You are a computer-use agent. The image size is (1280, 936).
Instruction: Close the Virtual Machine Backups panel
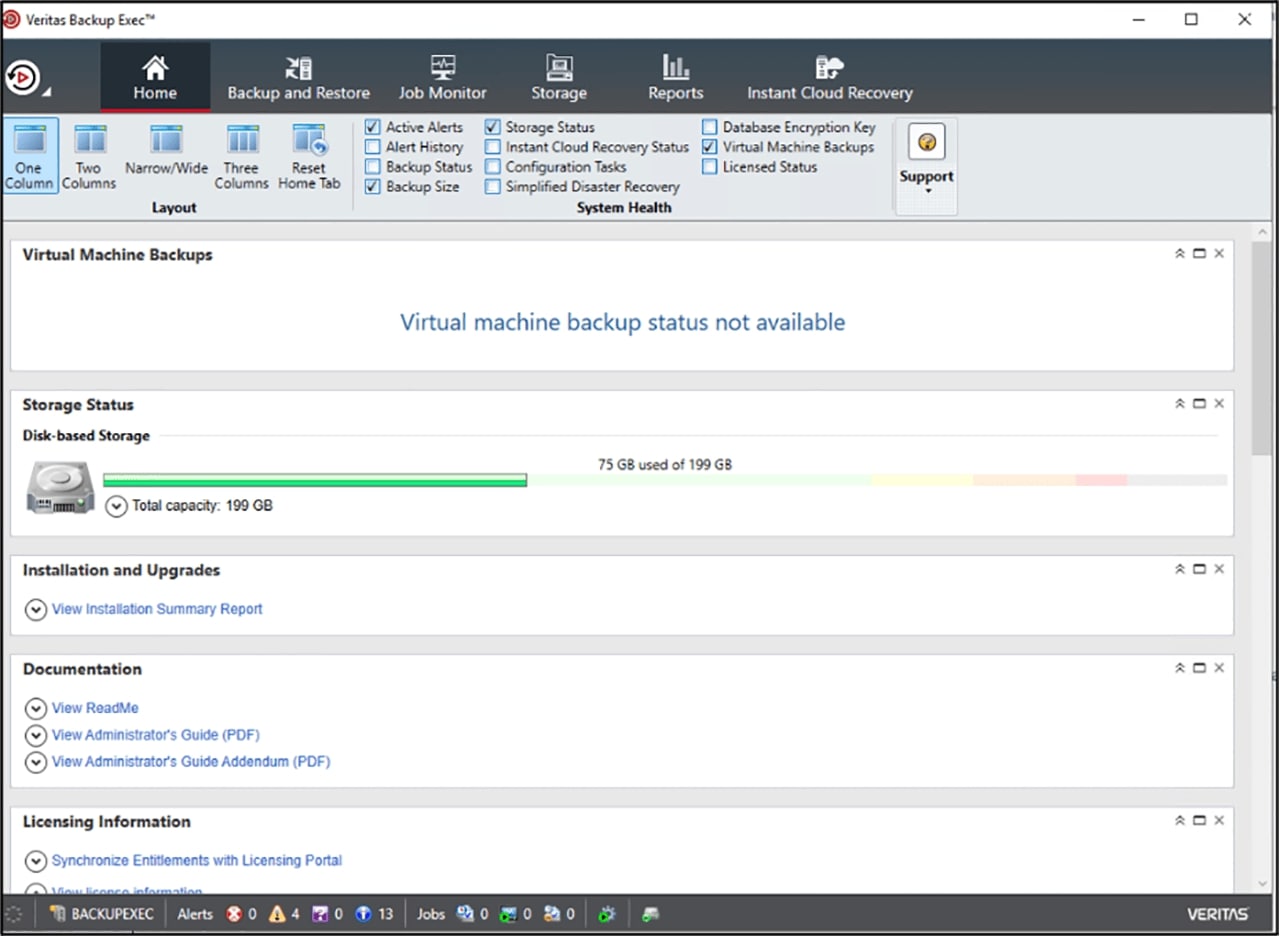pyautogui.click(x=1219, y=254)
